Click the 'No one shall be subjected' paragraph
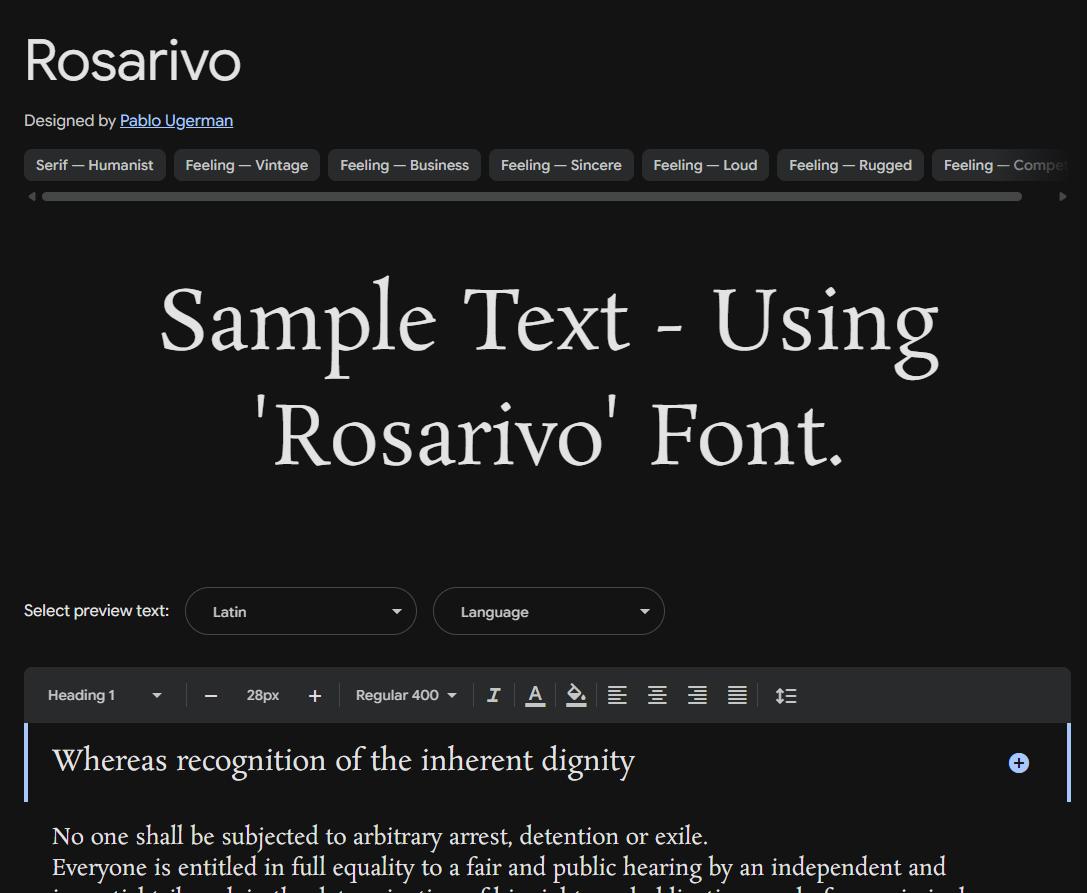The height and width of the screenshot is (893, 1087). pyautogui.click(x=380, y=836)
